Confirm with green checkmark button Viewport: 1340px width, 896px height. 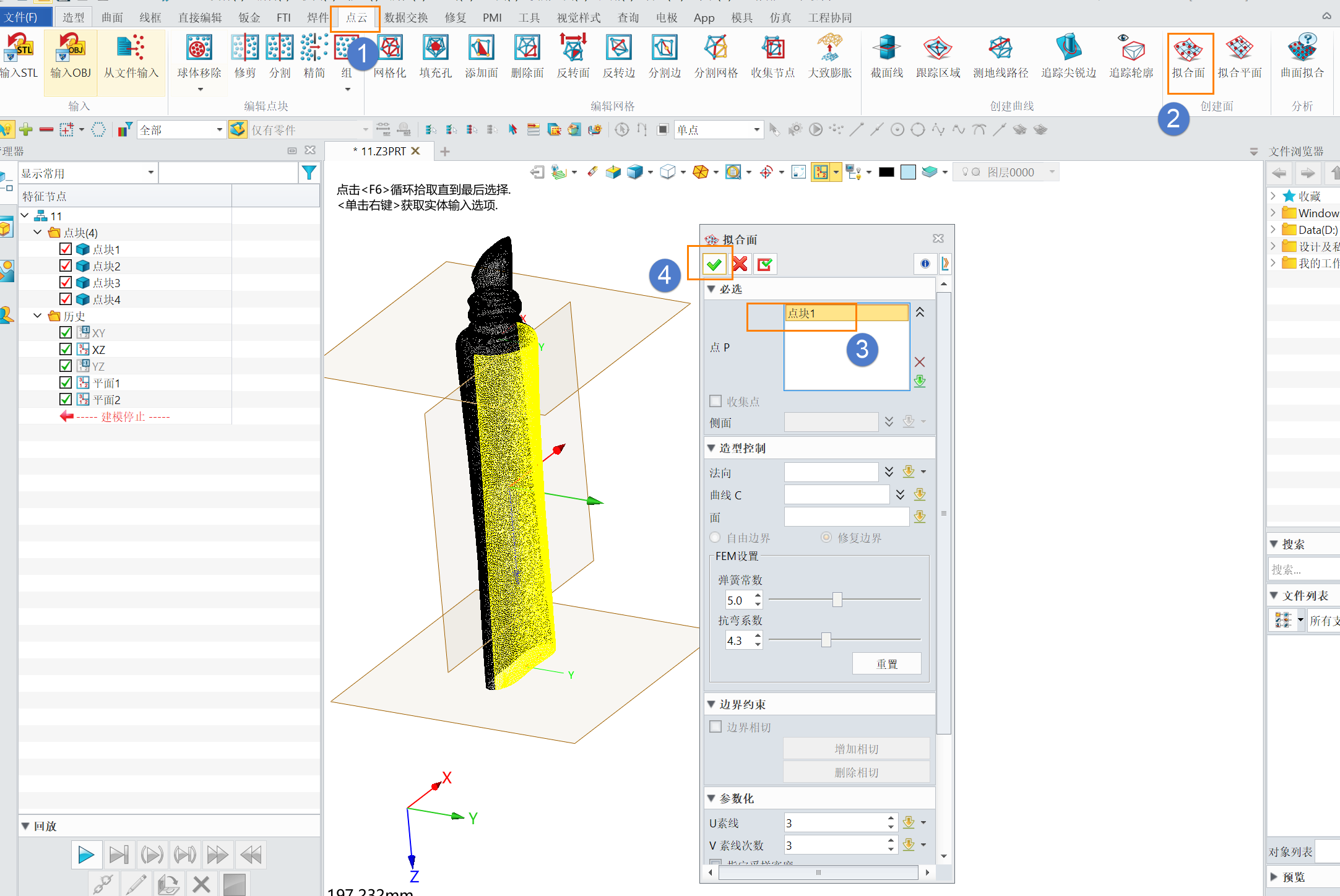714,264
